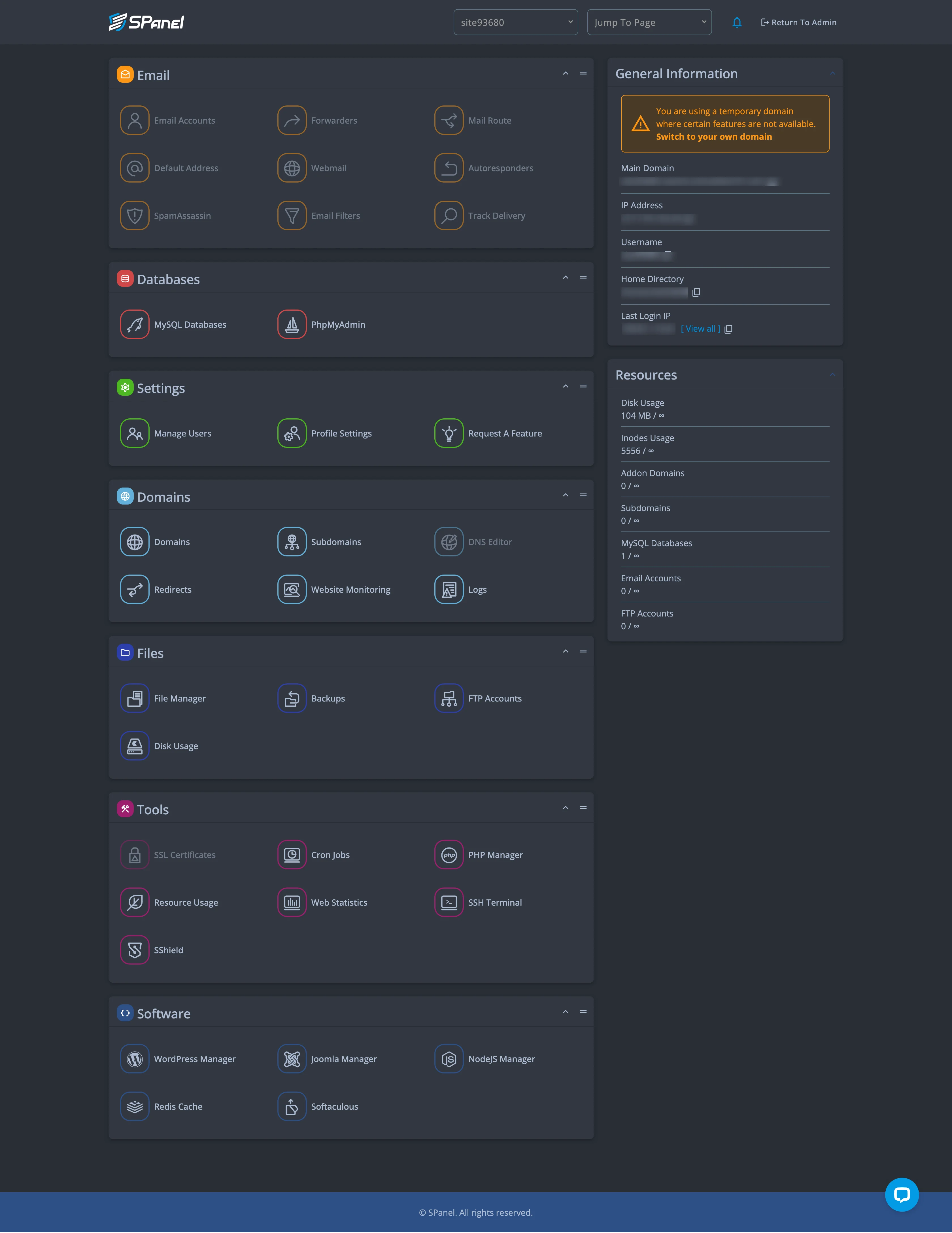The width and height of the screenshot is (952, 1233).
Task: Open WordPress Manager icon
Action: (x=134, y=1059)
